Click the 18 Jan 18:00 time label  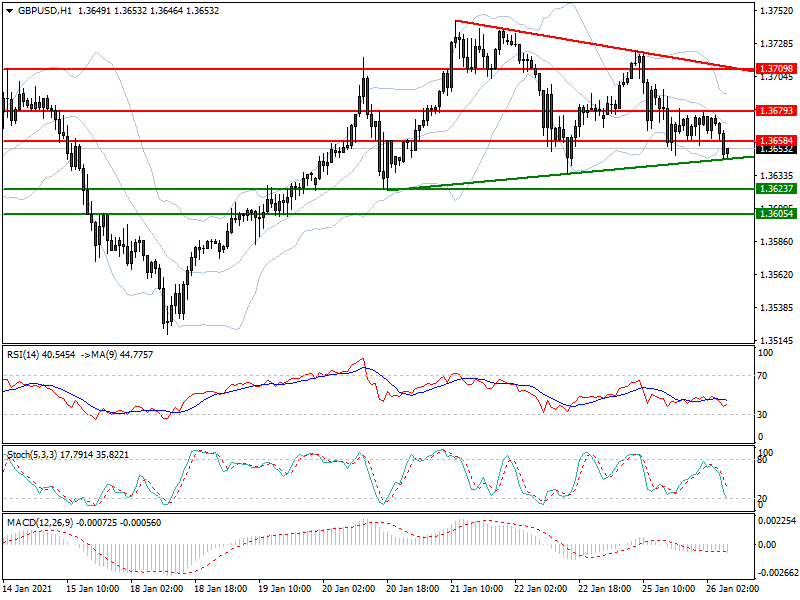click(221, 588)
